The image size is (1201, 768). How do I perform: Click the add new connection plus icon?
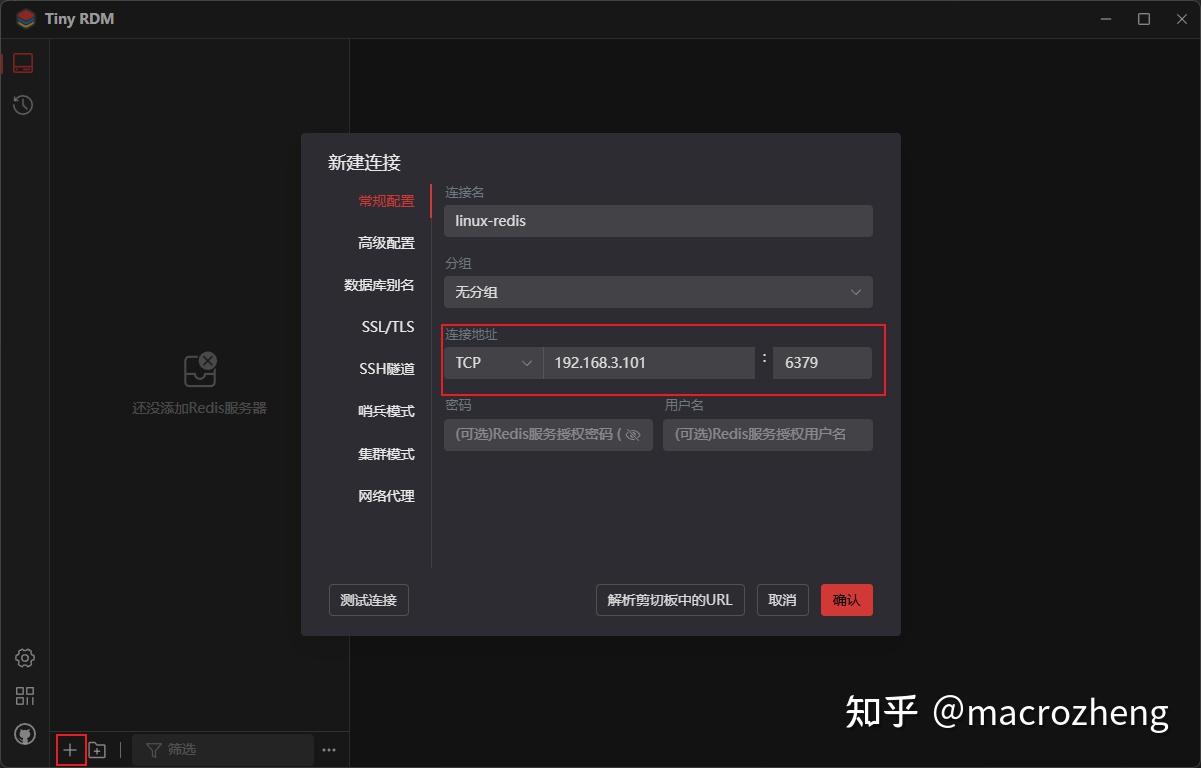[70, 749]
